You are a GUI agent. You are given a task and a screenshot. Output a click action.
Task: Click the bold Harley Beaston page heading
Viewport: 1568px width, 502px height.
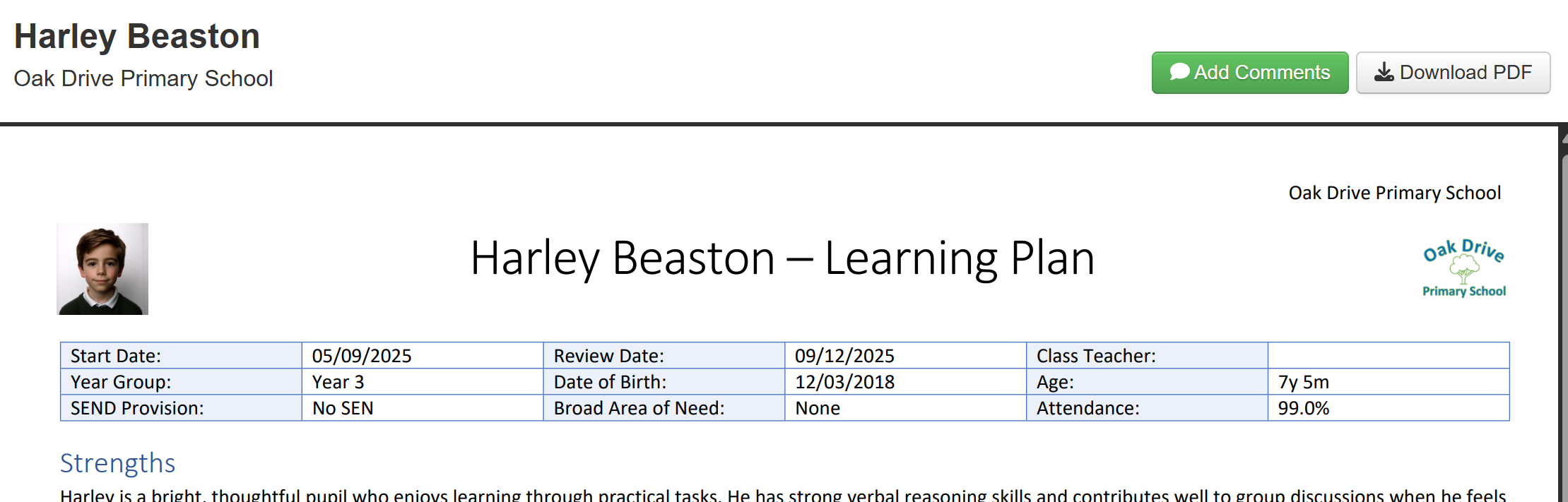(x=137, y=37)
